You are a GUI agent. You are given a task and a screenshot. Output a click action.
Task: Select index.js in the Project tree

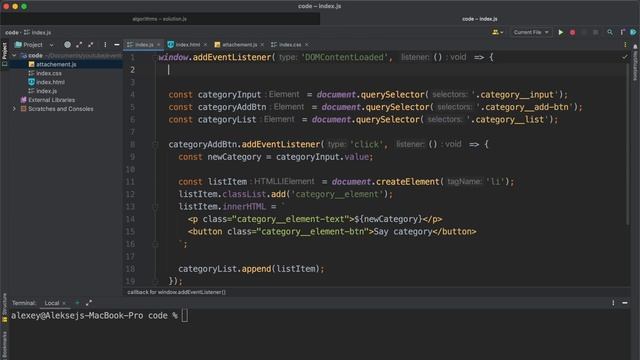46,91
